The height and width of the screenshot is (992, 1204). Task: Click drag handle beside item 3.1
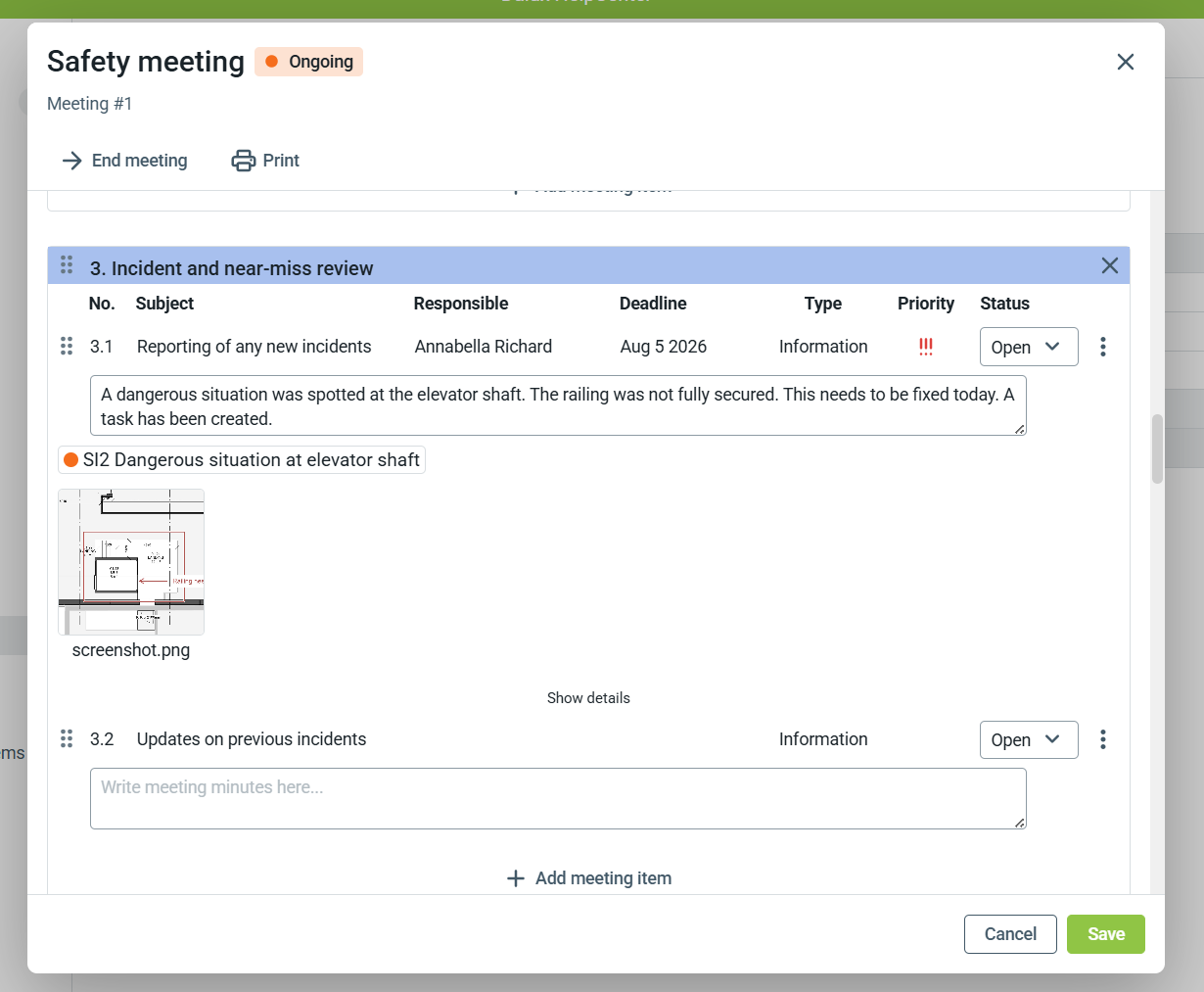pyautogui.click(x=67, y=346)
